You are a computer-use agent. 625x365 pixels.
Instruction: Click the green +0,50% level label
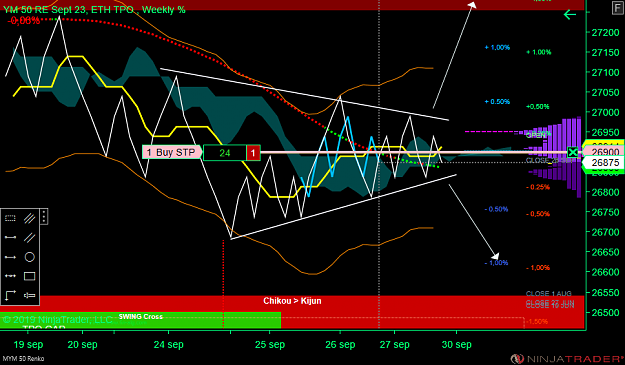[538, 106]
